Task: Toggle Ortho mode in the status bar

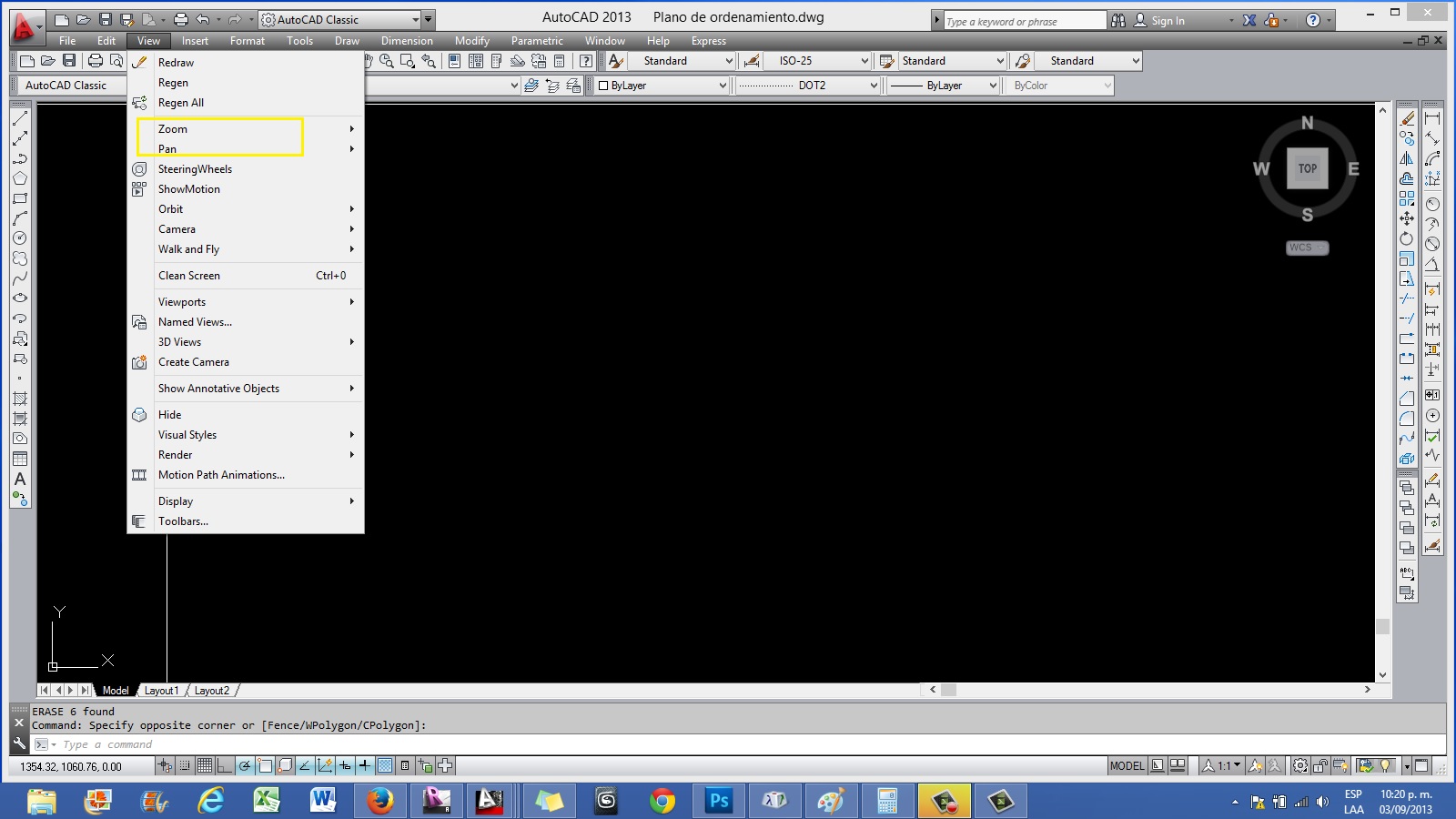Action: (223, 766)
